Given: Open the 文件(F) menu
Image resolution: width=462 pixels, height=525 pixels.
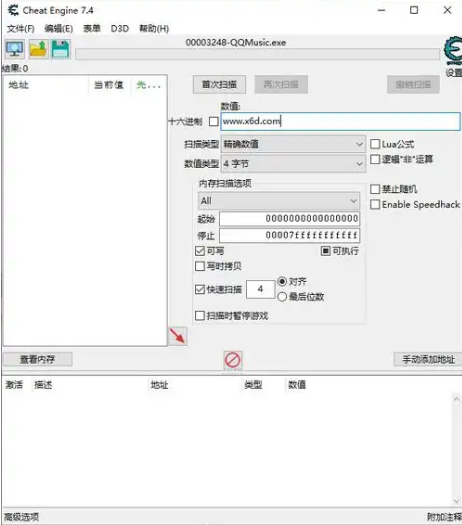Looking at the screenshot, I should click(x=21, y=29).
